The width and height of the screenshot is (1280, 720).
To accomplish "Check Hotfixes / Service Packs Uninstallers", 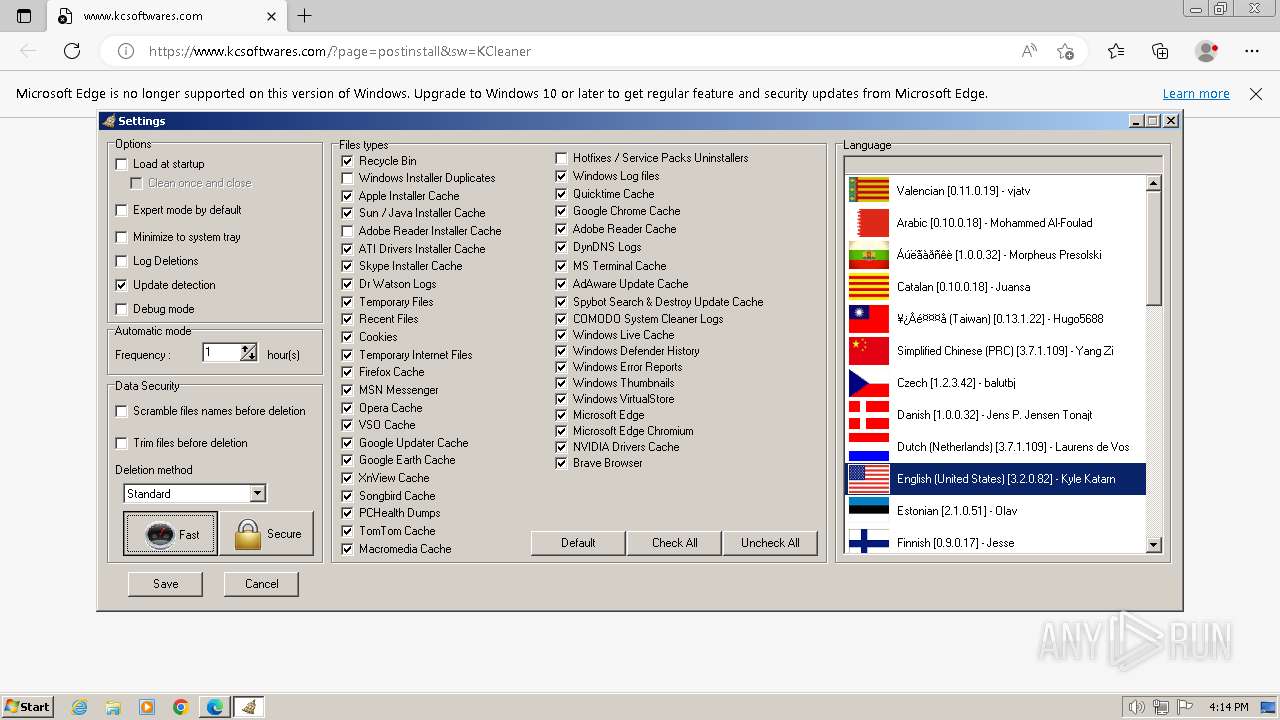I will [562, 158].
